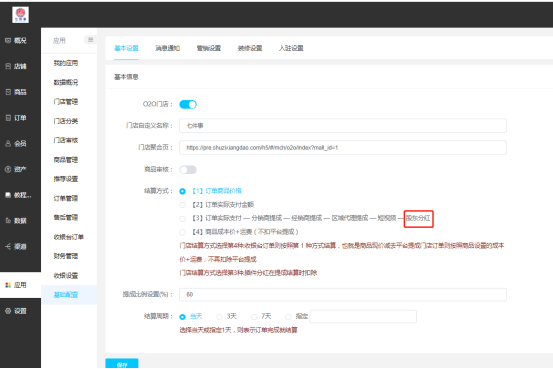Viewport: 553px width, 369px height.
Task: Open 售后管理 in the submenu
Action: click(66, 217)
